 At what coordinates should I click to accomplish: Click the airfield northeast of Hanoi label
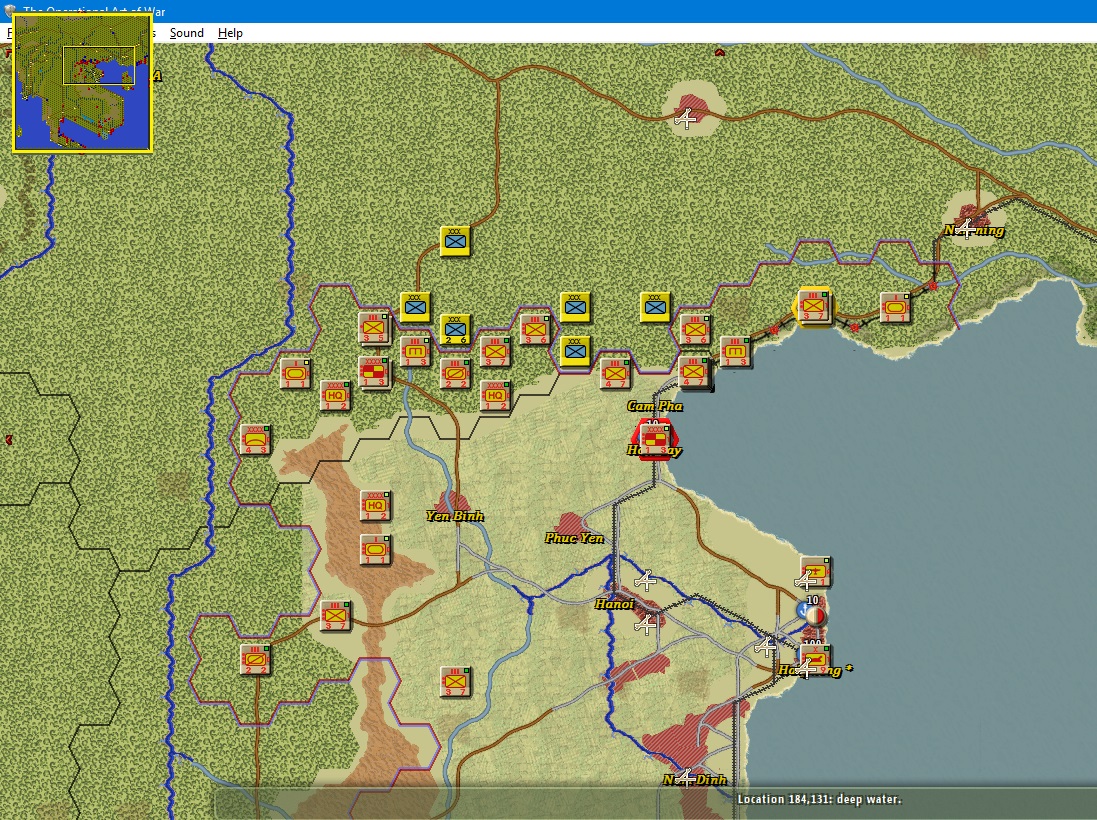point(646,581)
